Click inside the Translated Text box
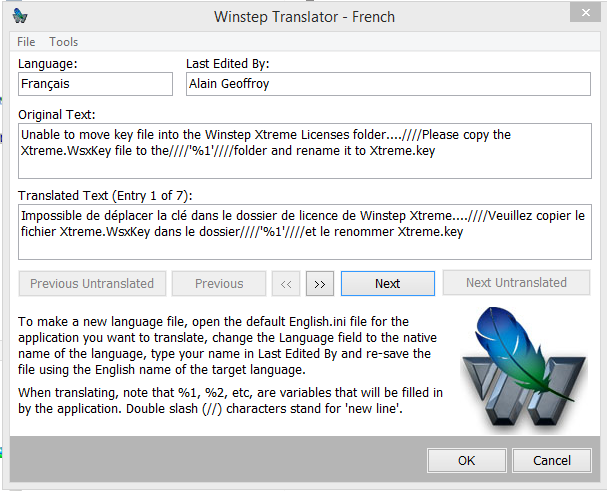607x491 pixels. pos(303,231)
